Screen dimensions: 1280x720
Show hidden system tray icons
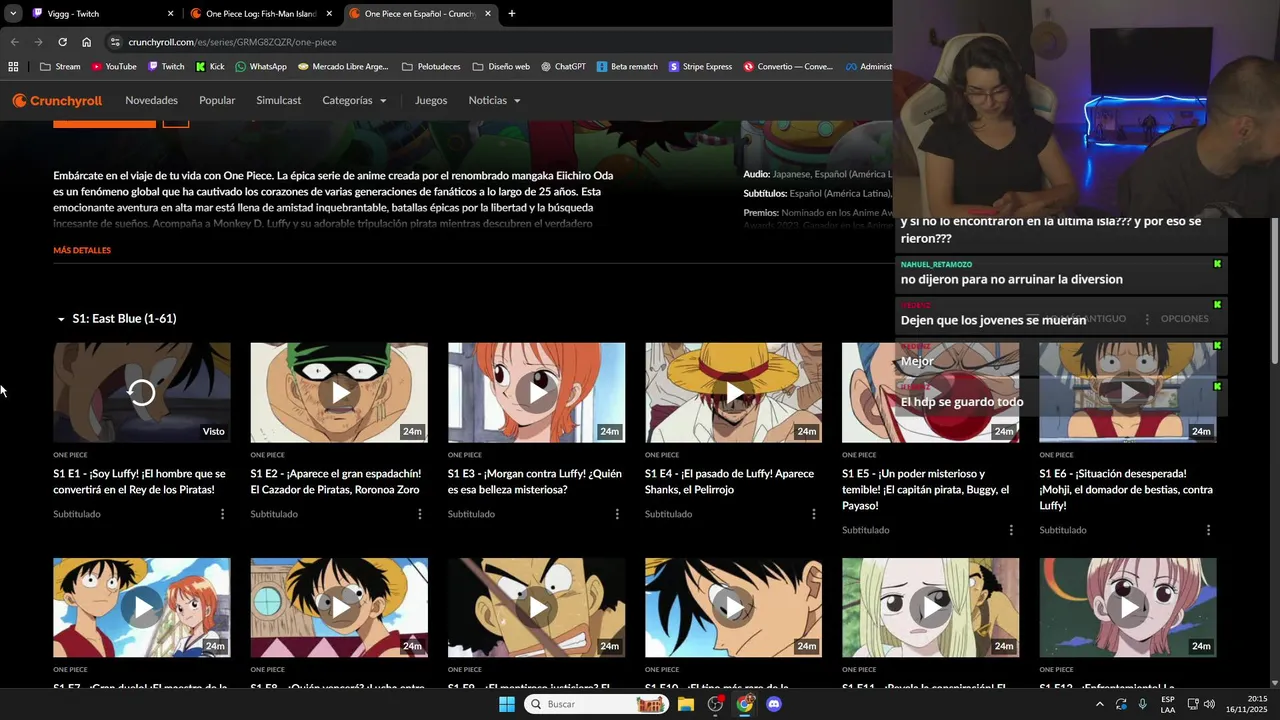click(1100, 704)
